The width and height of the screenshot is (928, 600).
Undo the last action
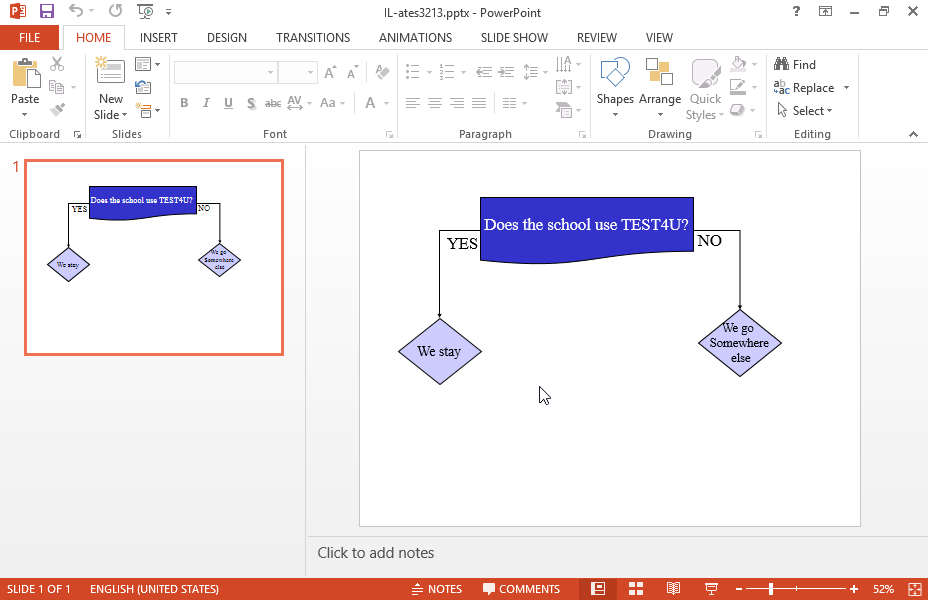[x=76, y=11]
